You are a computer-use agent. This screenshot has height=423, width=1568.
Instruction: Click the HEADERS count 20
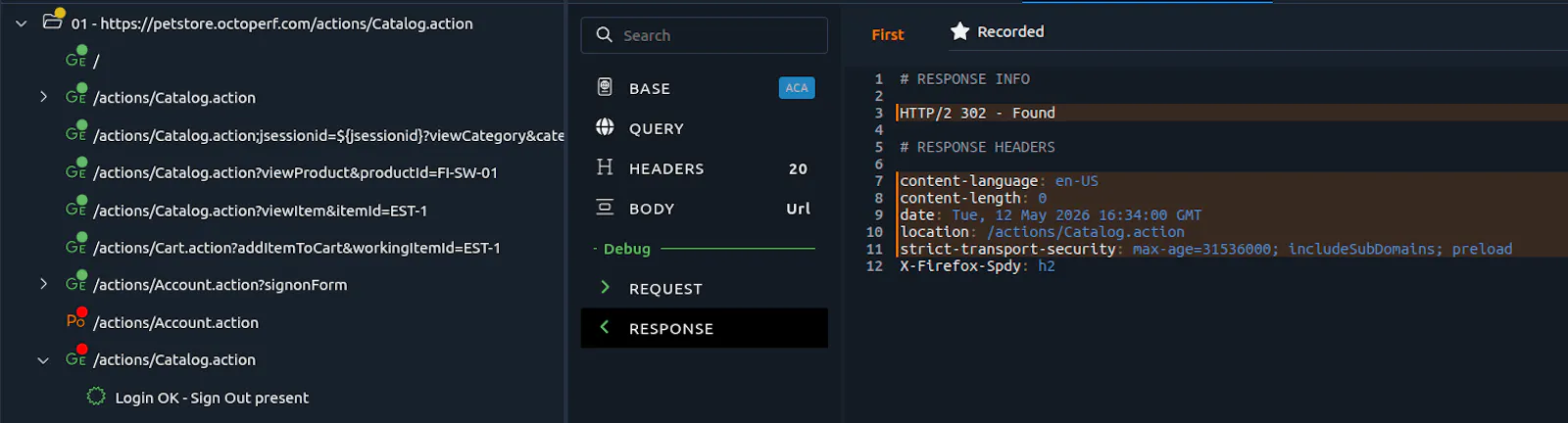pyautogui.click(x=798, y=169)
